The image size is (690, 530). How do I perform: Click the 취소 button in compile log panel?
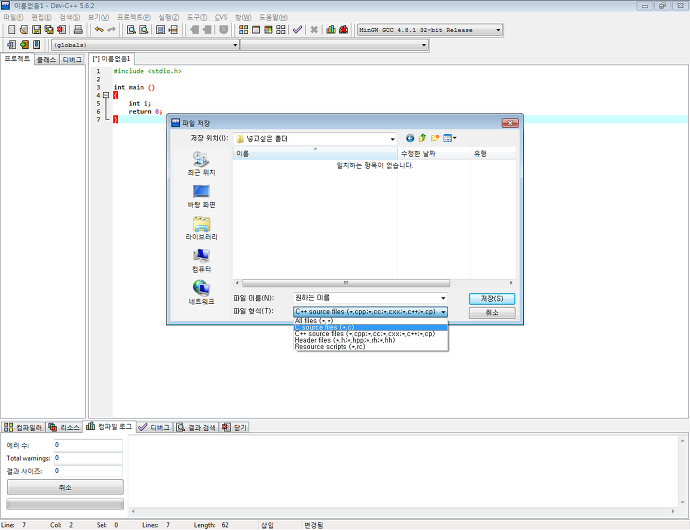click(65, 487)
